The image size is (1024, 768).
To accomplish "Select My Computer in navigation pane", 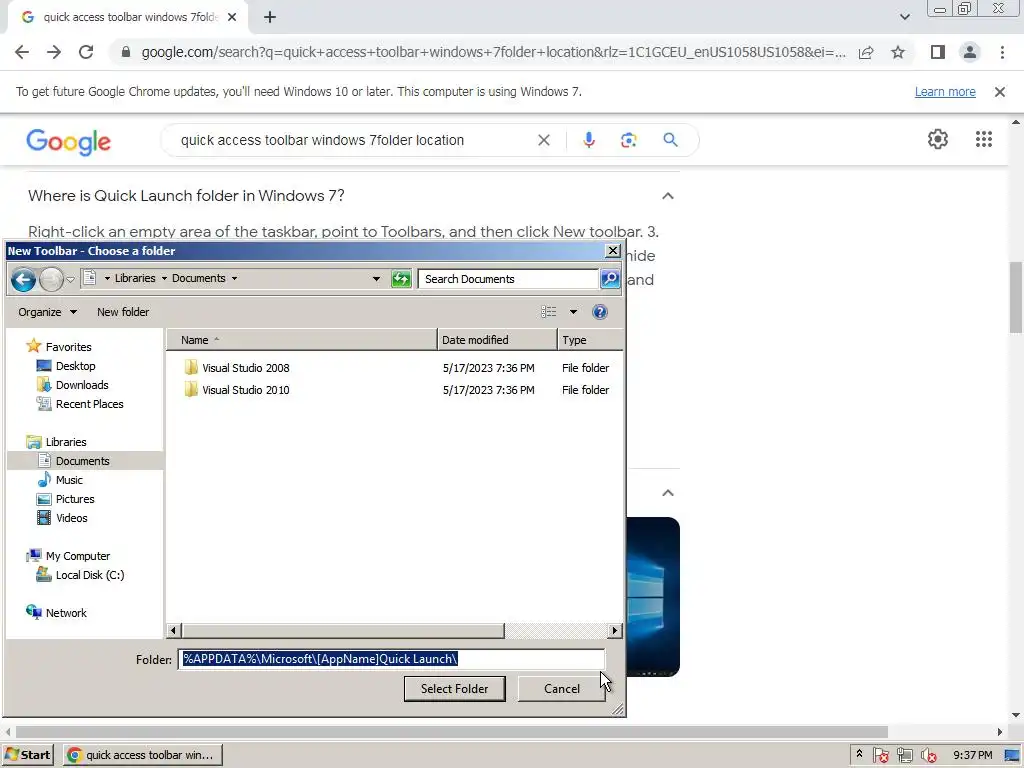I will (x=77, y=556).
